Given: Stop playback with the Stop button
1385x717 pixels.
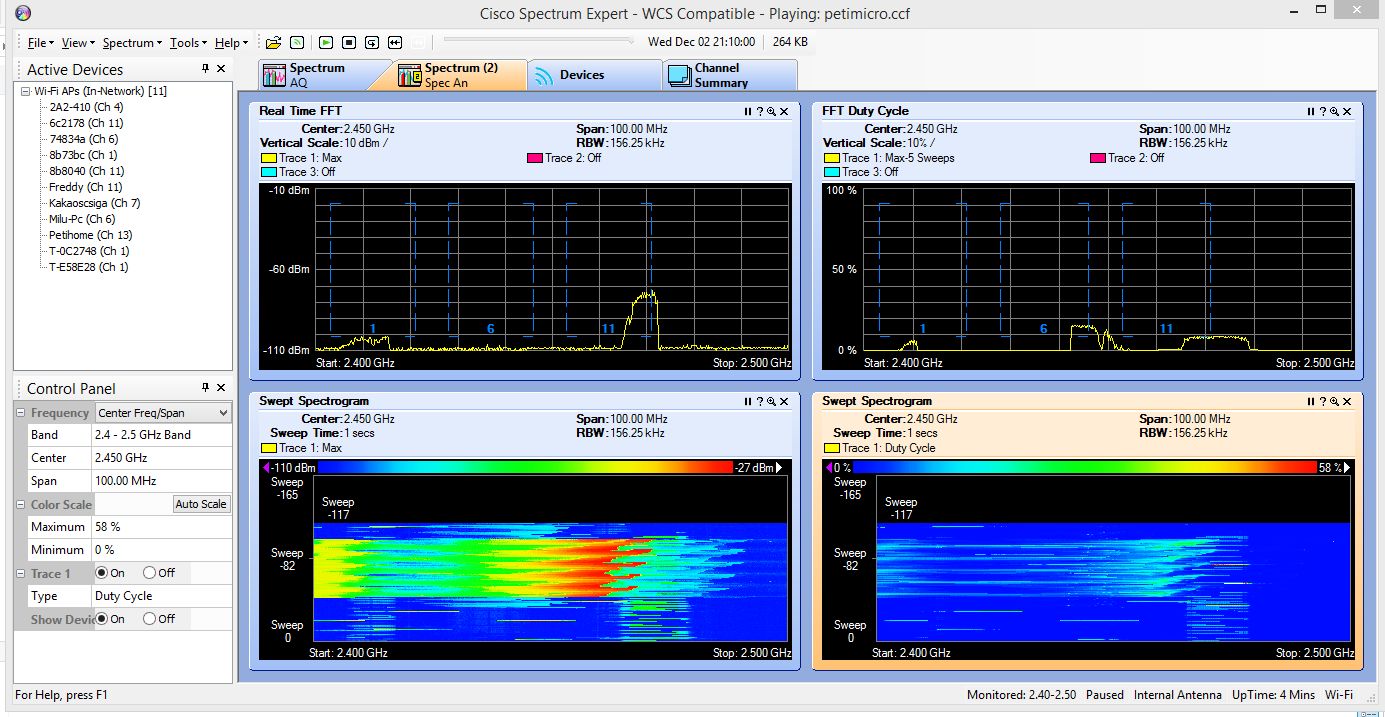Looking at the screenshot, I should pos(349,42).
